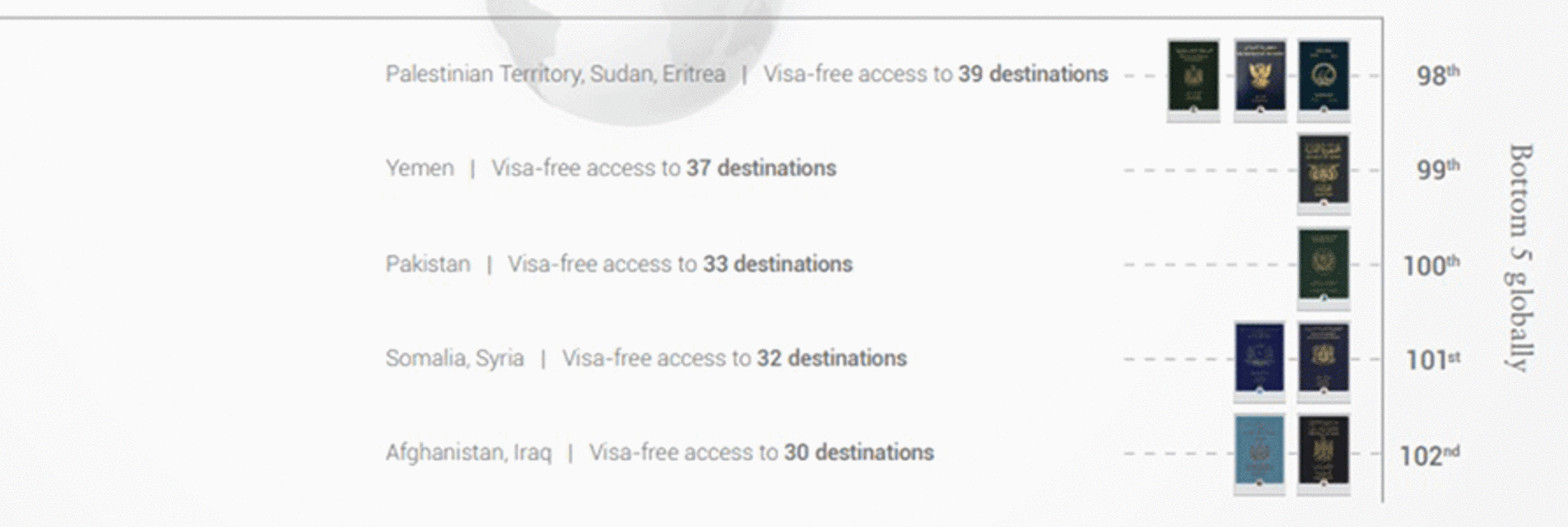Screen dimensions: 1568x527
Task: Click the 102nd rank label
Action: [1430, 455]
